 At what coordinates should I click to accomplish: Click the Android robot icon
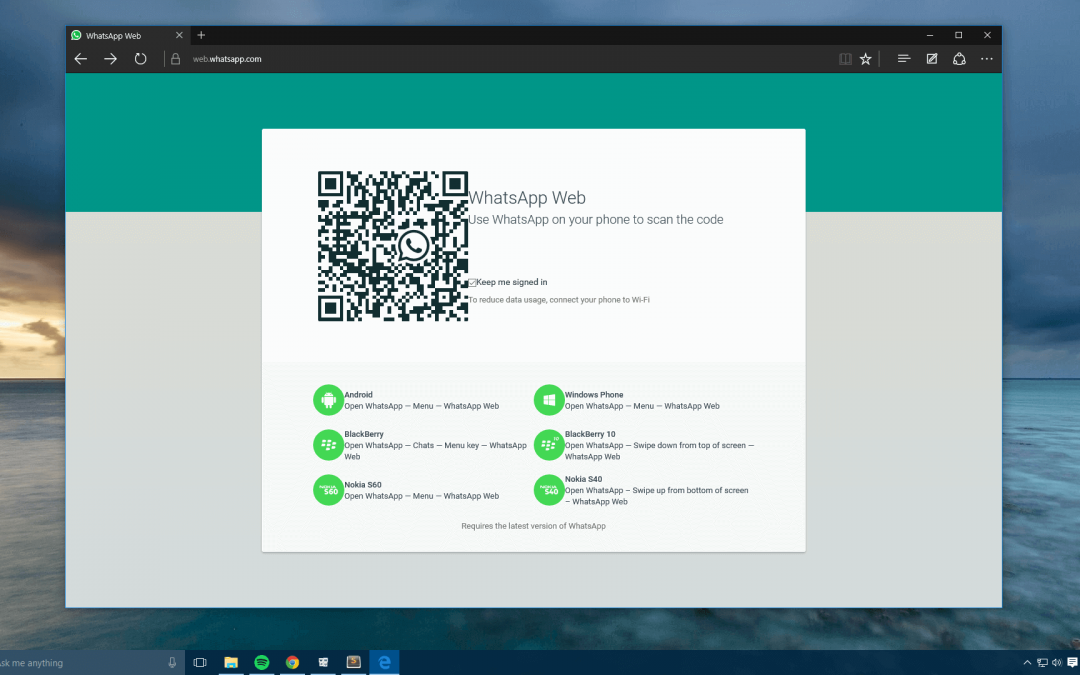[329, 399]
